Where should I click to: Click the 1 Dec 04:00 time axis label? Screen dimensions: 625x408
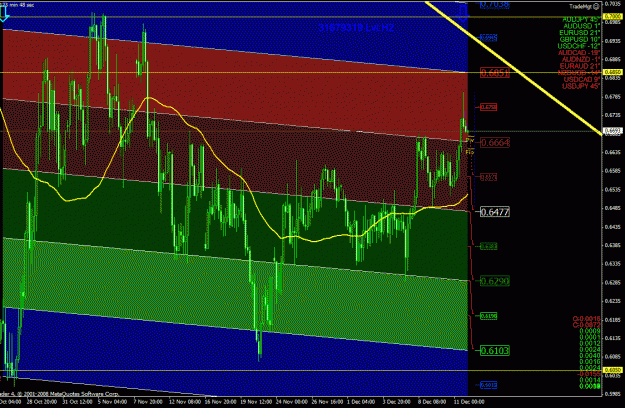pyautogui.click(x=361, y=402)
